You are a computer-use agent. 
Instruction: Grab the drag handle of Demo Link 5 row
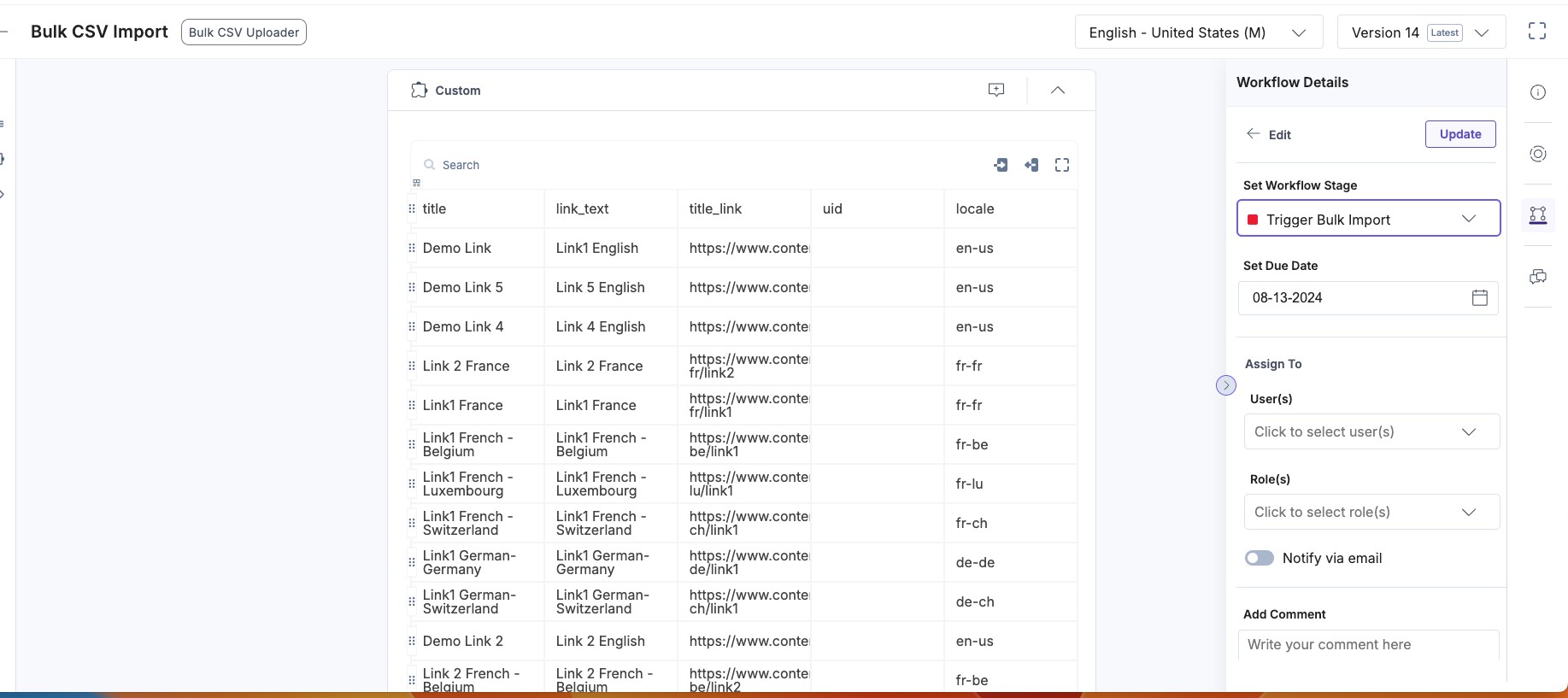click(412, 287)
